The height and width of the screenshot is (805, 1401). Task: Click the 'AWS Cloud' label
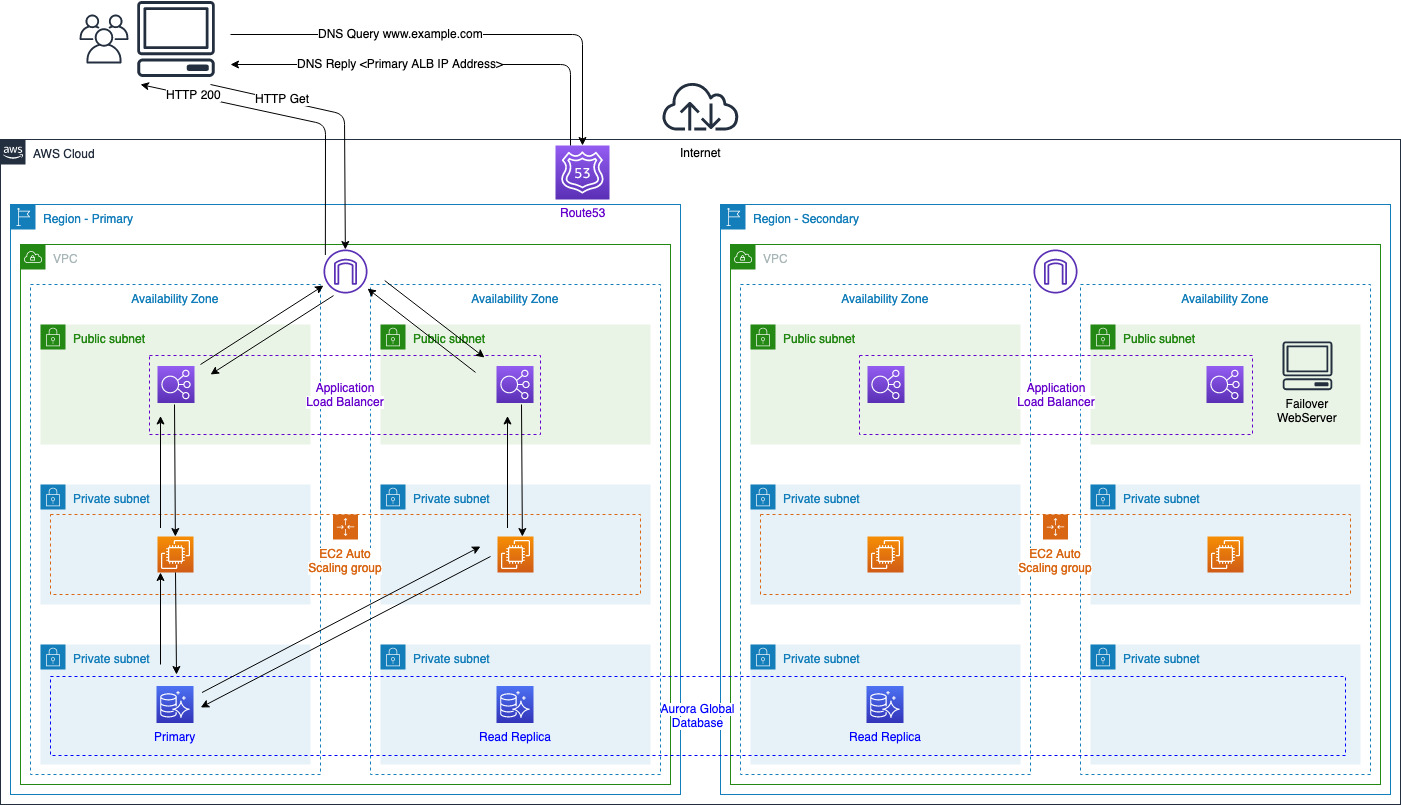click(64, 154)
